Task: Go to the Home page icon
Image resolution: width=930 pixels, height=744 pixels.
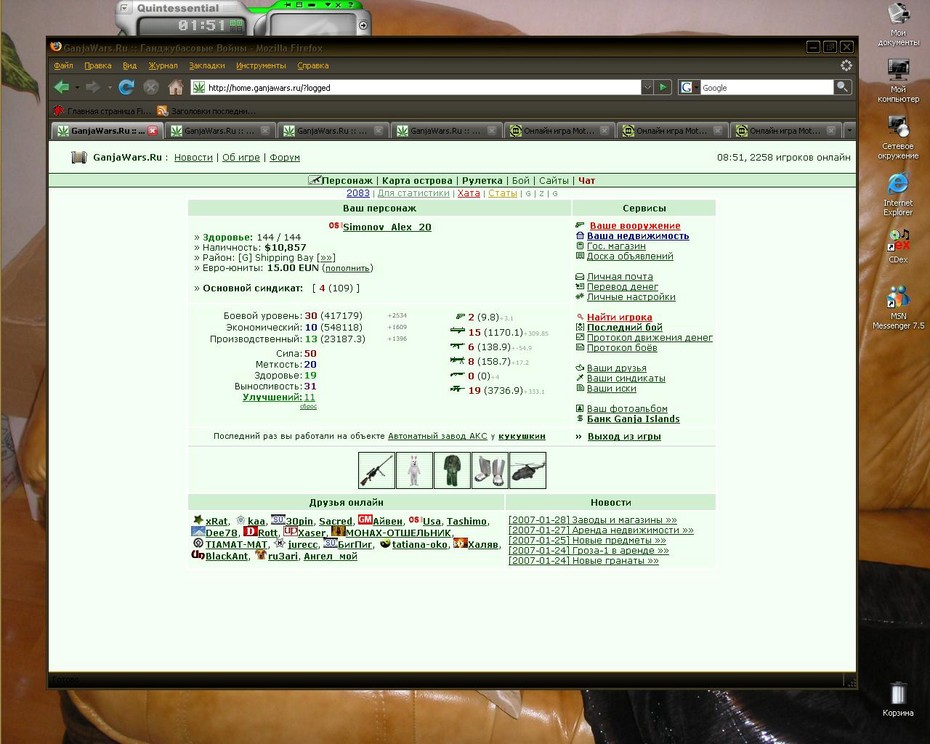Action: [176, 87]
